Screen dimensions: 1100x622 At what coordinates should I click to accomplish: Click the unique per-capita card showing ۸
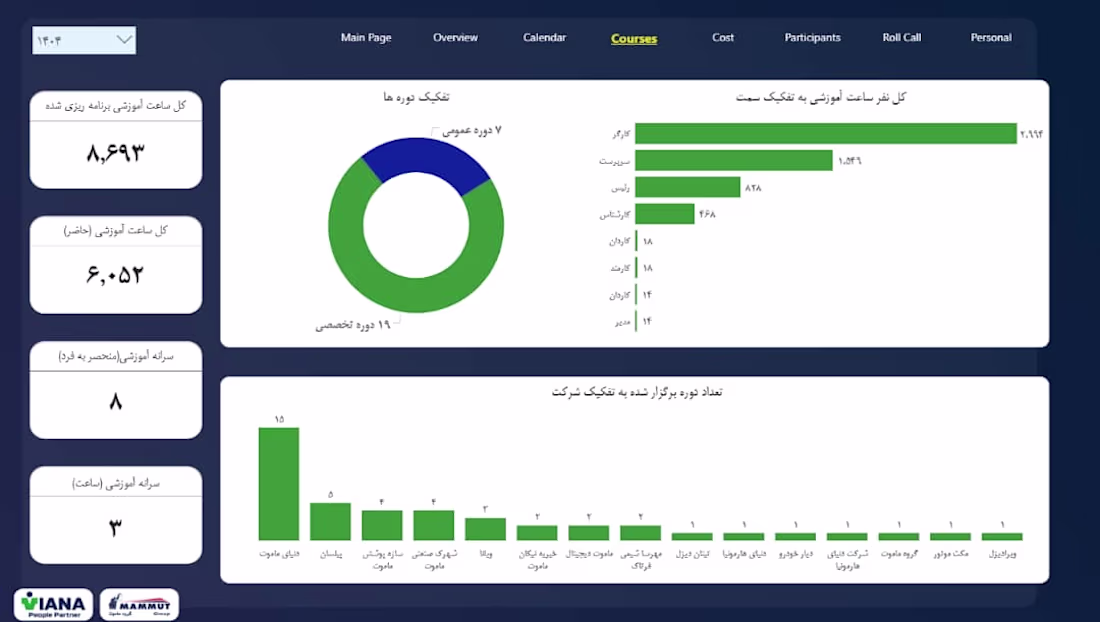tap(116, 390)
